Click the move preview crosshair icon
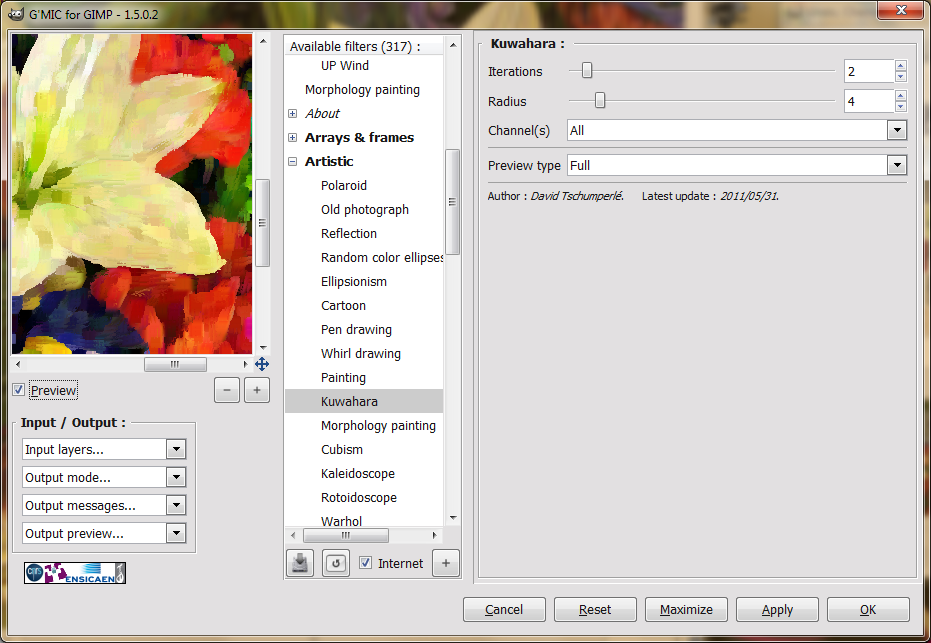 pyautogui.click(x=262, y=364)
